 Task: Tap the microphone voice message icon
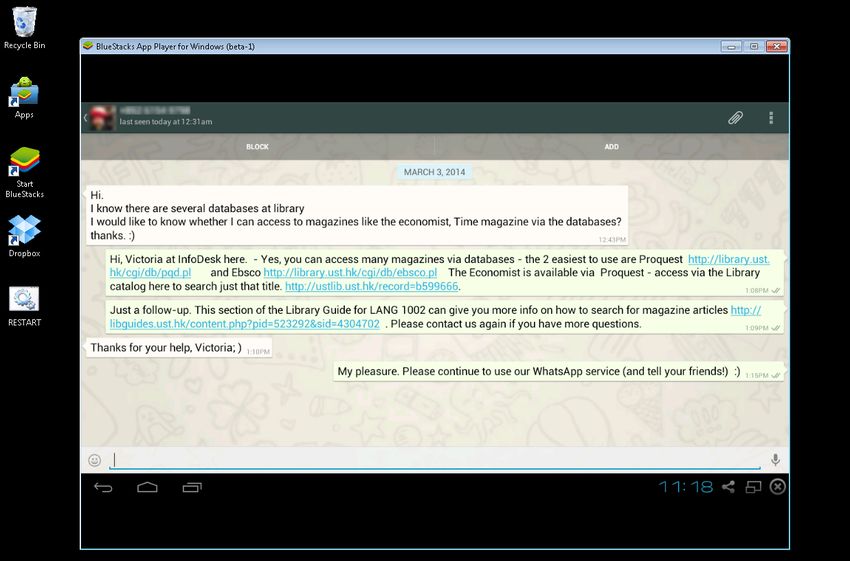[x=776, y=460]
